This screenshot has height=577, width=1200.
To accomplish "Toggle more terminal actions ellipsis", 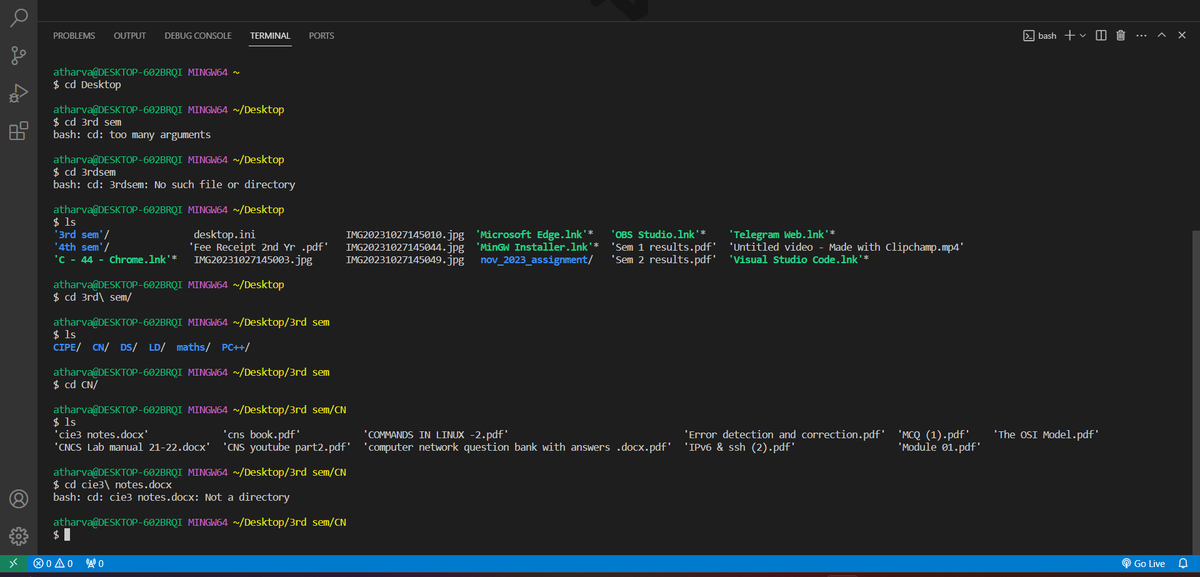I will 1141,35.
